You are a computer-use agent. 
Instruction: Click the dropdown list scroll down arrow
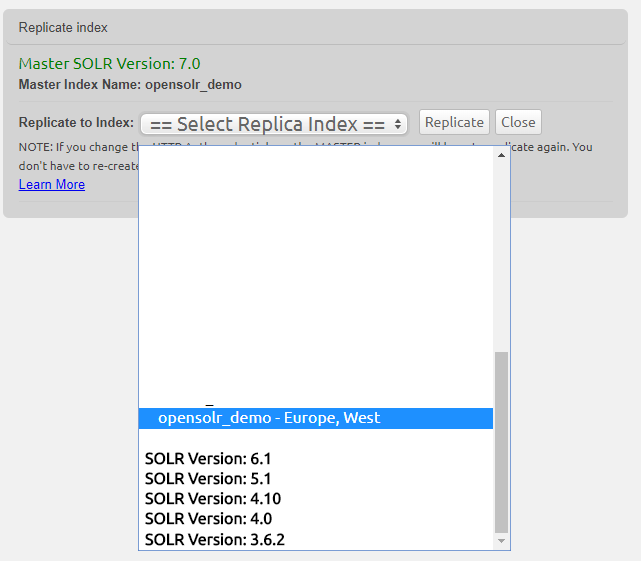pos(501,541)
